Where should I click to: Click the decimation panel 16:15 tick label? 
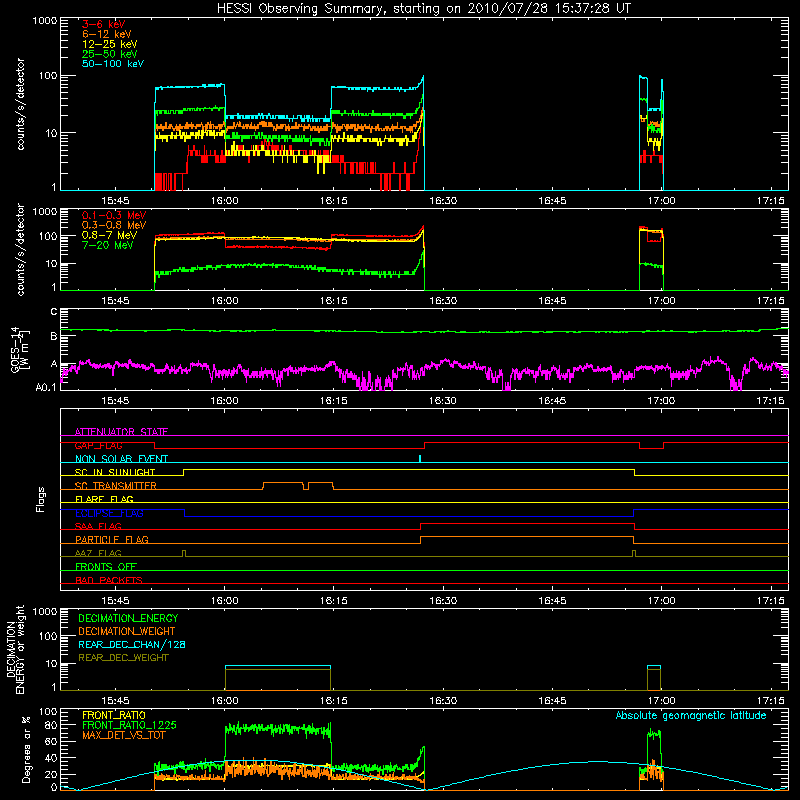(334, 701)
